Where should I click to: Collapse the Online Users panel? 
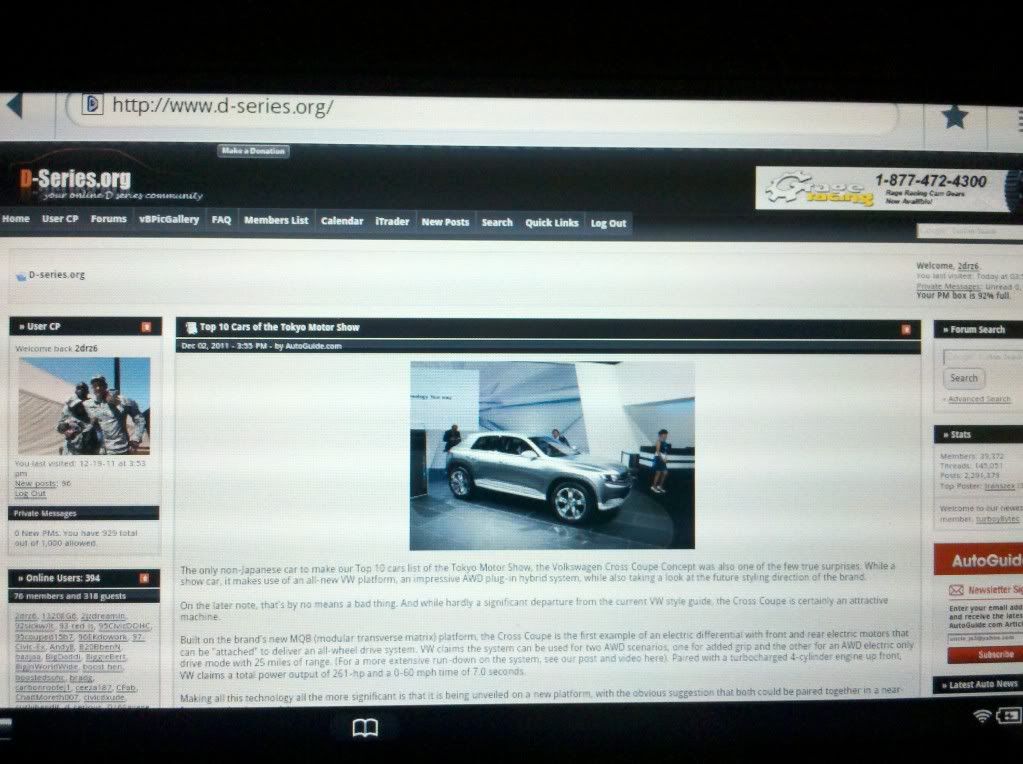[x=144, y=578]
